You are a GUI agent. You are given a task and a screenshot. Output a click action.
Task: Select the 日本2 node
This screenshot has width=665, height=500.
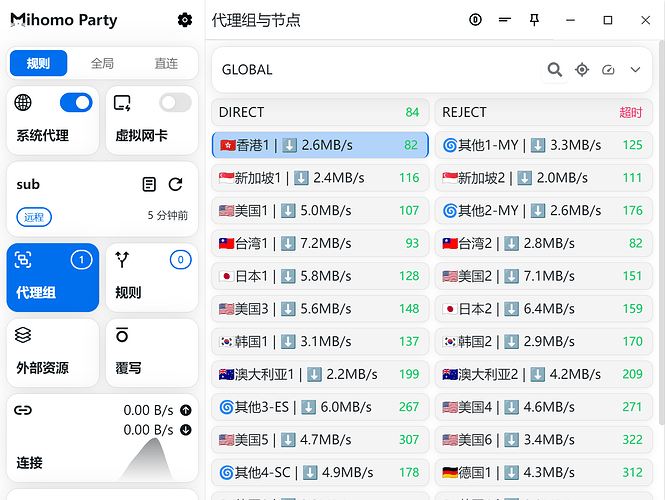[x=544, y=309]
